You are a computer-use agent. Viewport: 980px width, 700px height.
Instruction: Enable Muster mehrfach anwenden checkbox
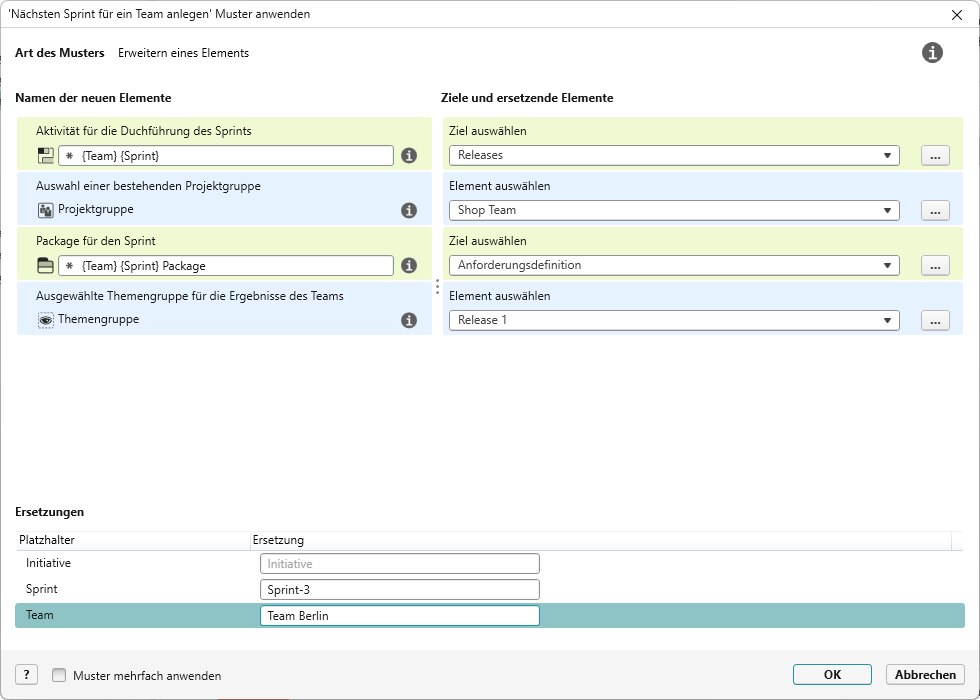click(x=59, y=675)
